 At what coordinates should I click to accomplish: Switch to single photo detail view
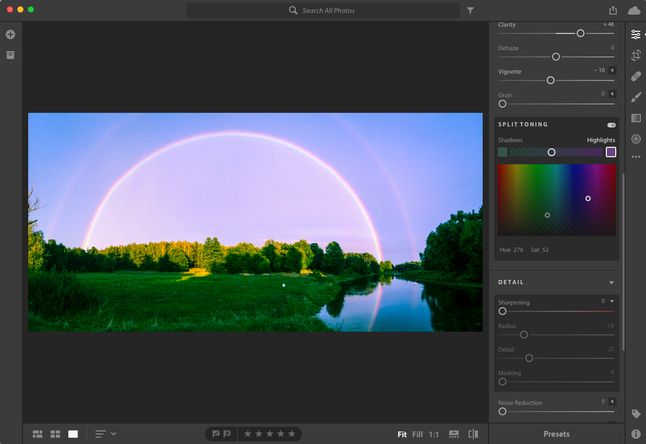(73, 434)
